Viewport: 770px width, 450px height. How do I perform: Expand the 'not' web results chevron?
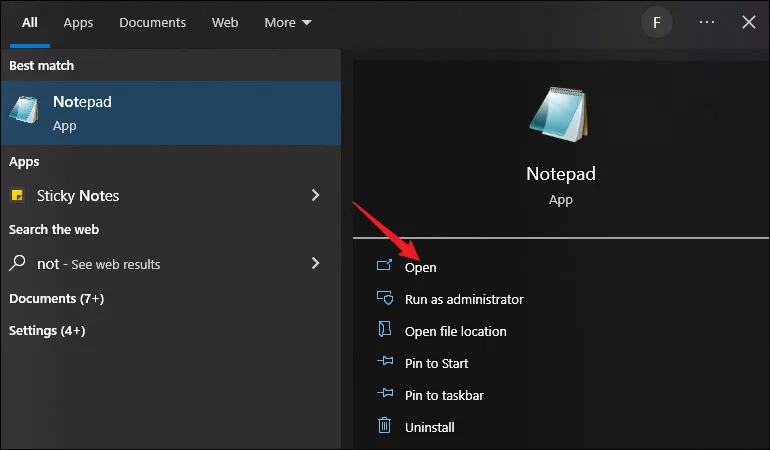point(316,263)
